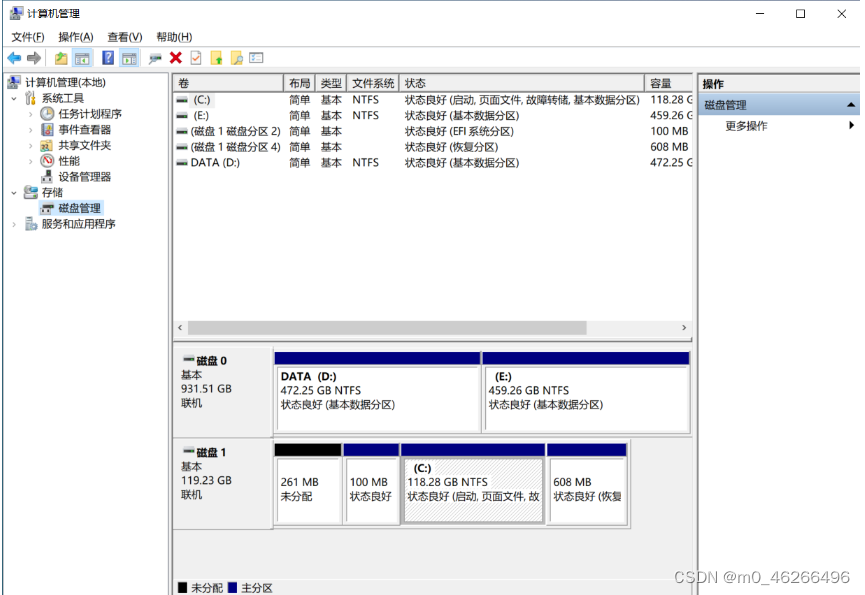Click the back navigation arrow icon
Viewport: 865px width, 595px height.
(x=14, y=57)
